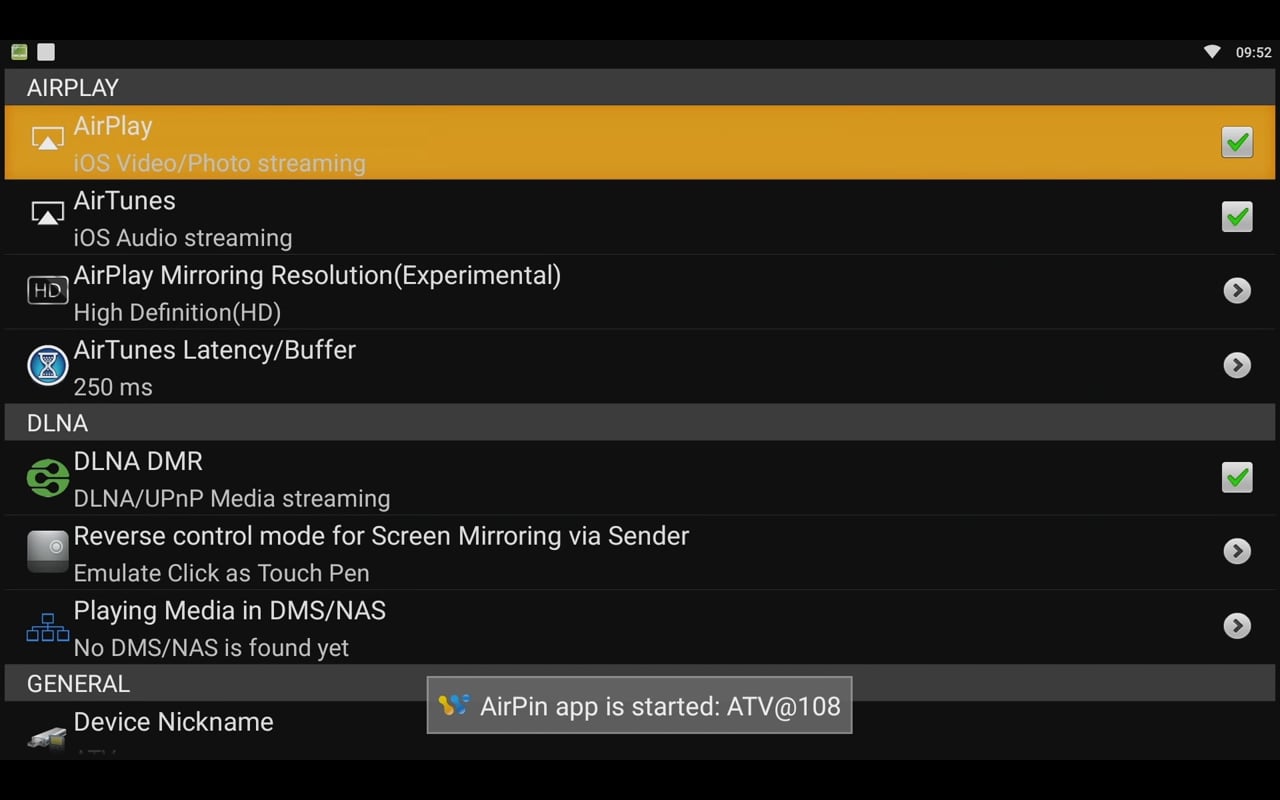The image size is (1280, 800).
Task: Select the AIRPLAY section header
Action: click(x=71, y=88)
